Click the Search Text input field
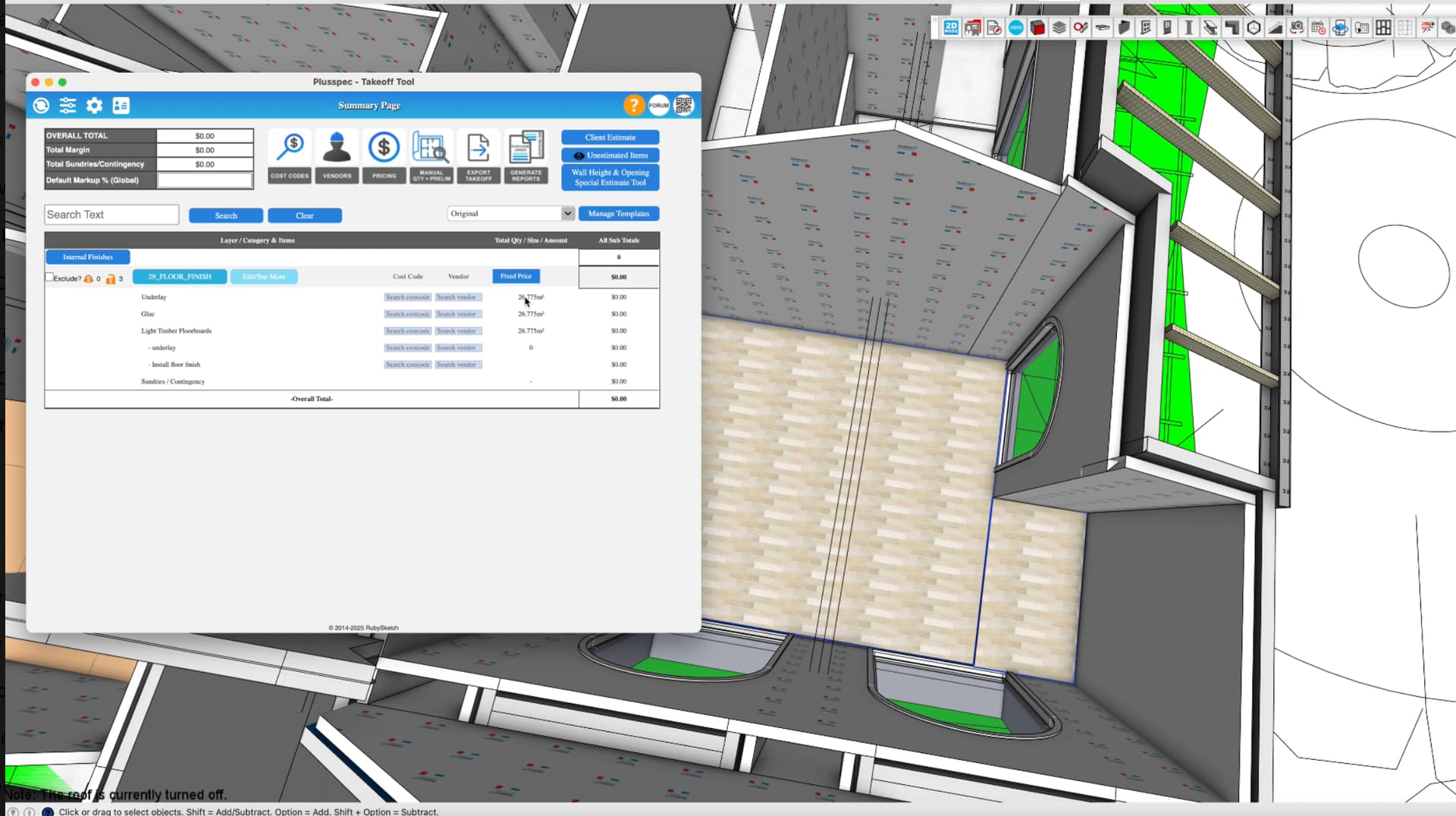The width and height of the screenshot is (1456, 816). pos(111,215)
